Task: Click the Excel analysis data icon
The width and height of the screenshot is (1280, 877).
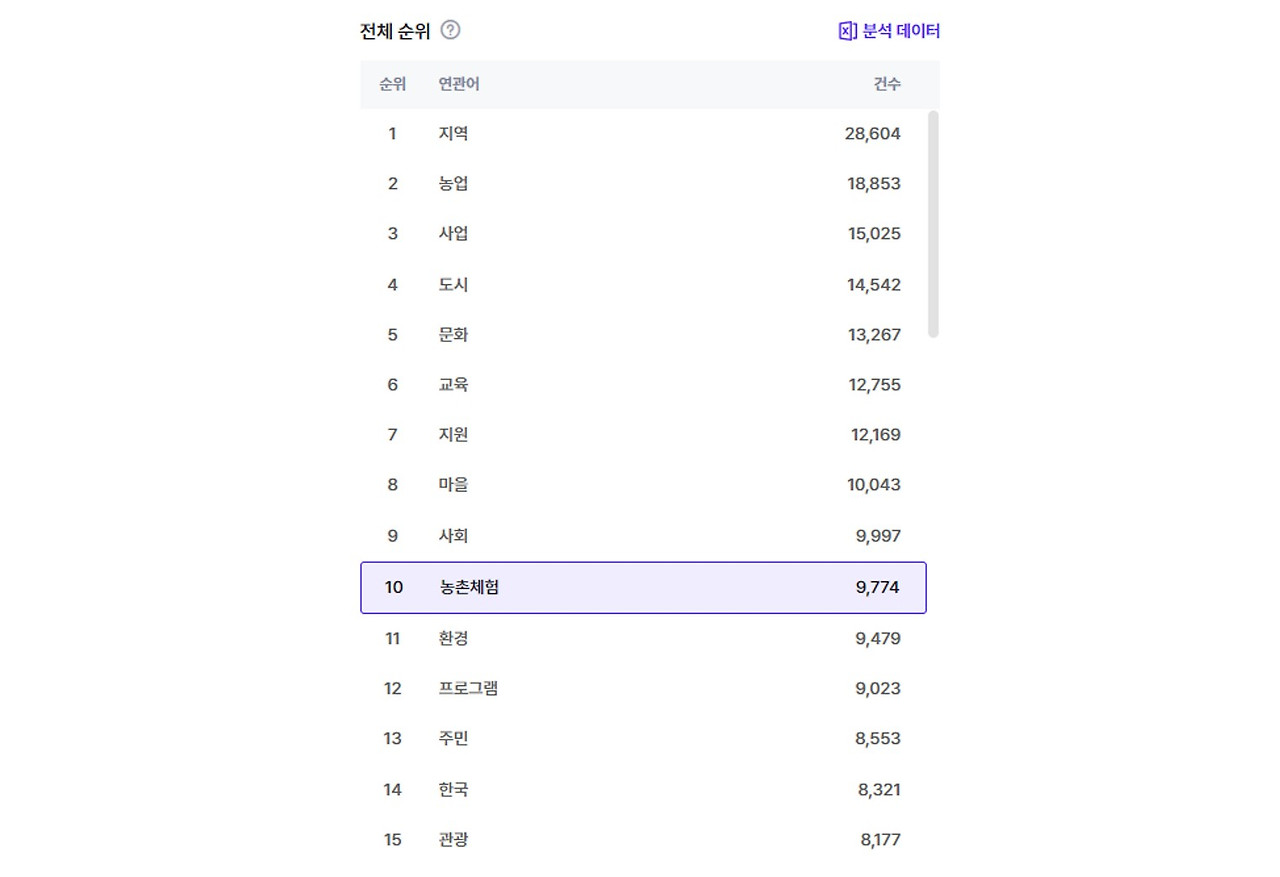Action: (x=848, y=31)
